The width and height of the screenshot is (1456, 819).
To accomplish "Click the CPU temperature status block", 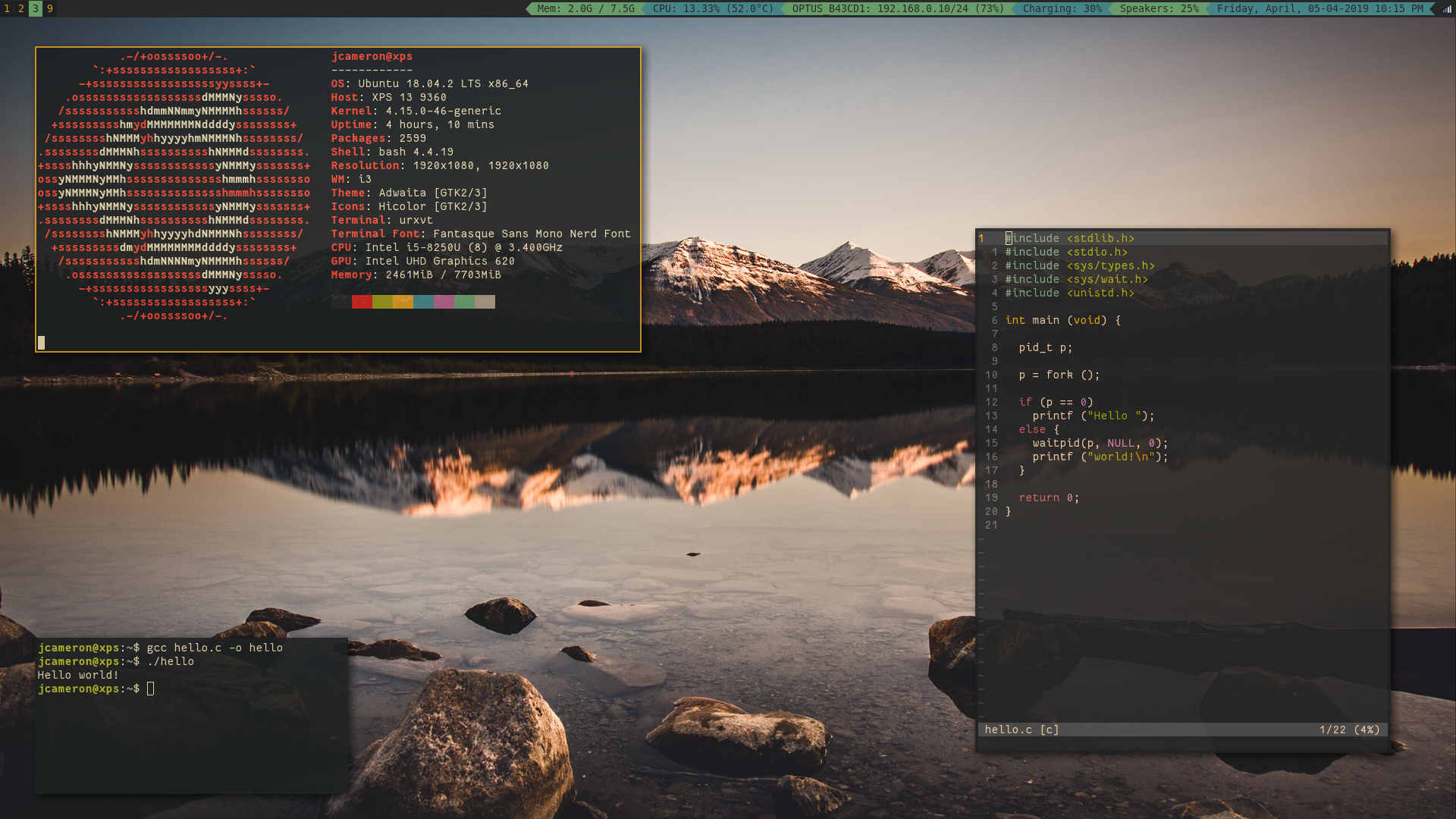I will click(713, 8).
